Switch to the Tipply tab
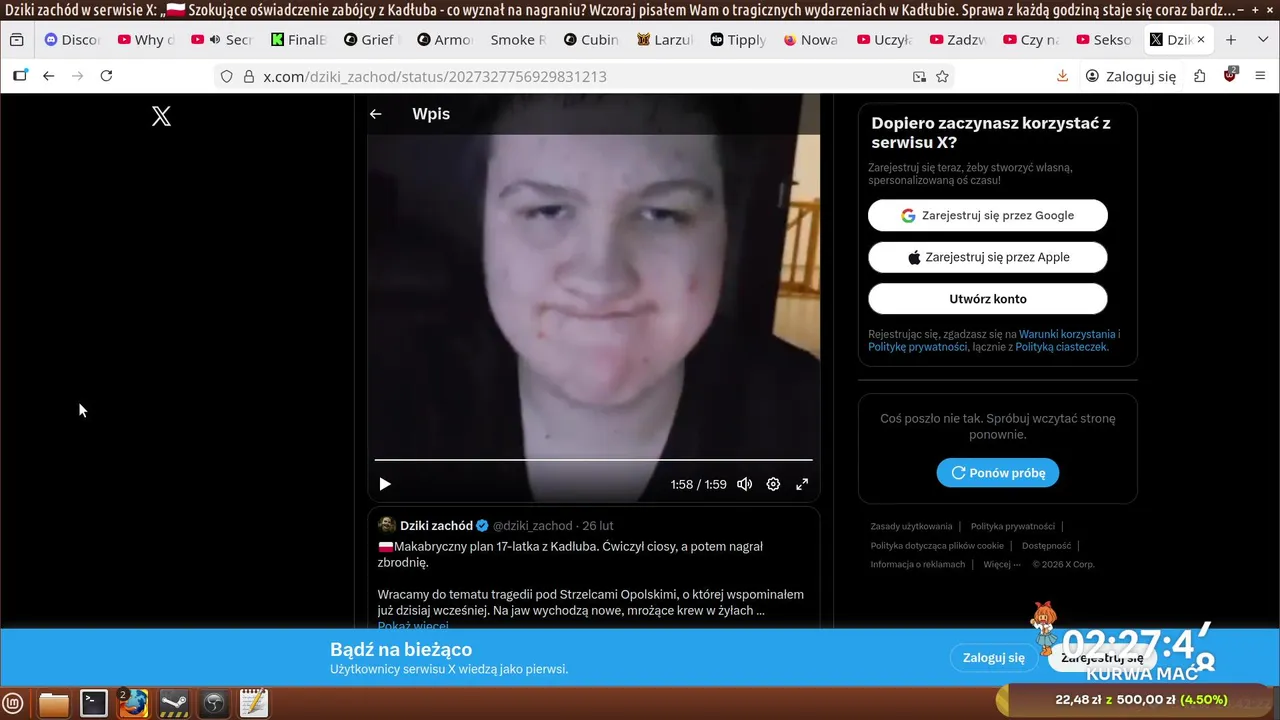The height and width of the screenshot is (720, 1280). pos(738,40)
